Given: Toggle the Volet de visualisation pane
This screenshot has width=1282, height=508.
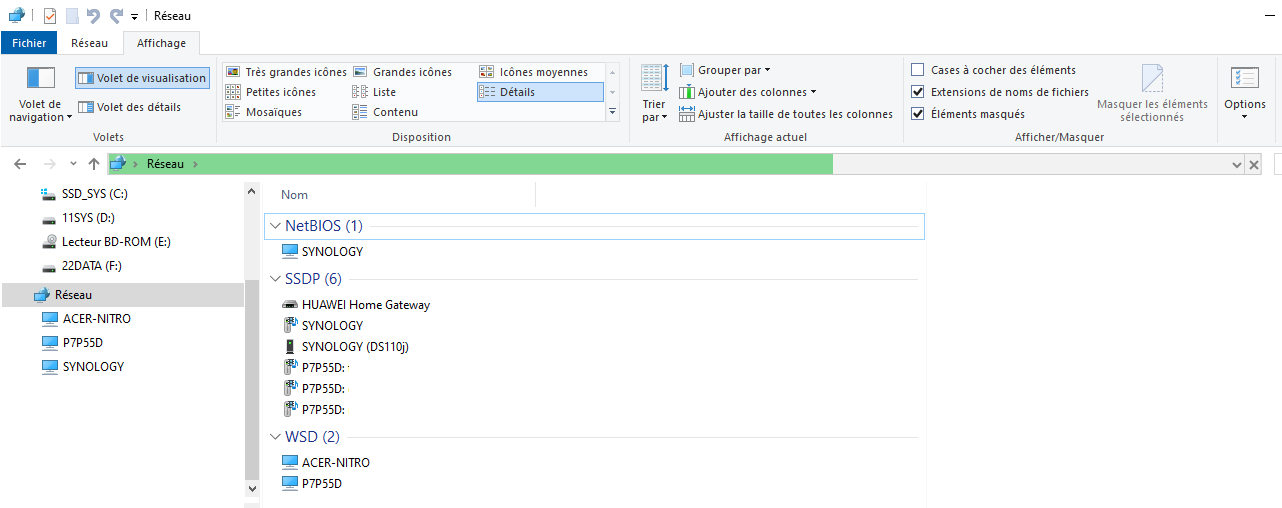Looking at the screenshot, I should [142, 78].
